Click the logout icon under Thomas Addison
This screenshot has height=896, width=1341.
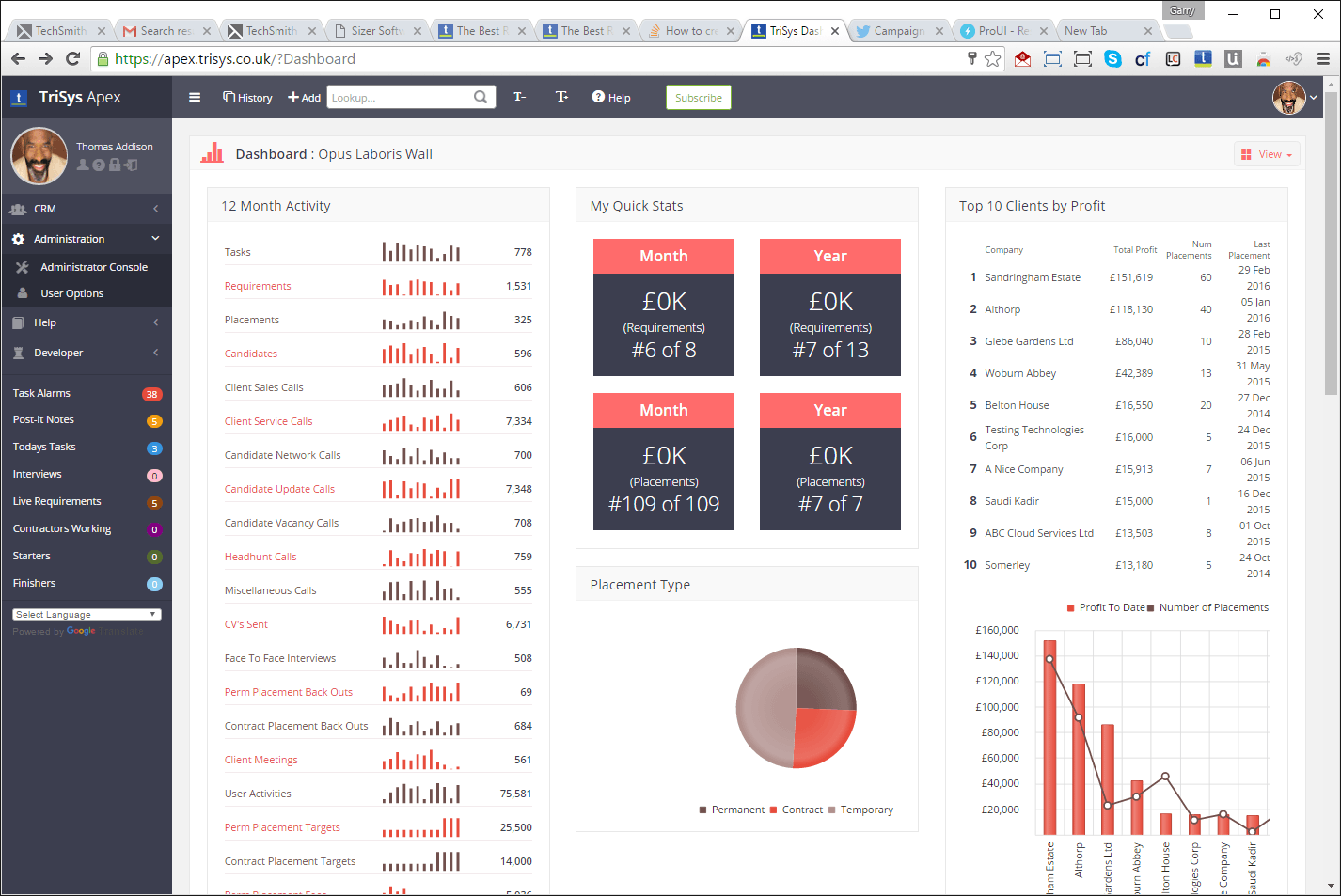click(x=131, y=165)
